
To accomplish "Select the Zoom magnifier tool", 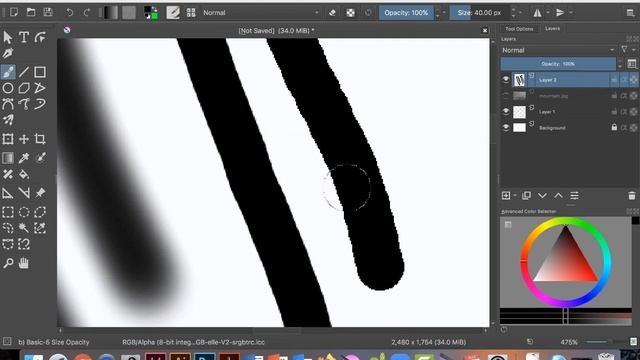I will pyautogui.click(x=8, y=263).
